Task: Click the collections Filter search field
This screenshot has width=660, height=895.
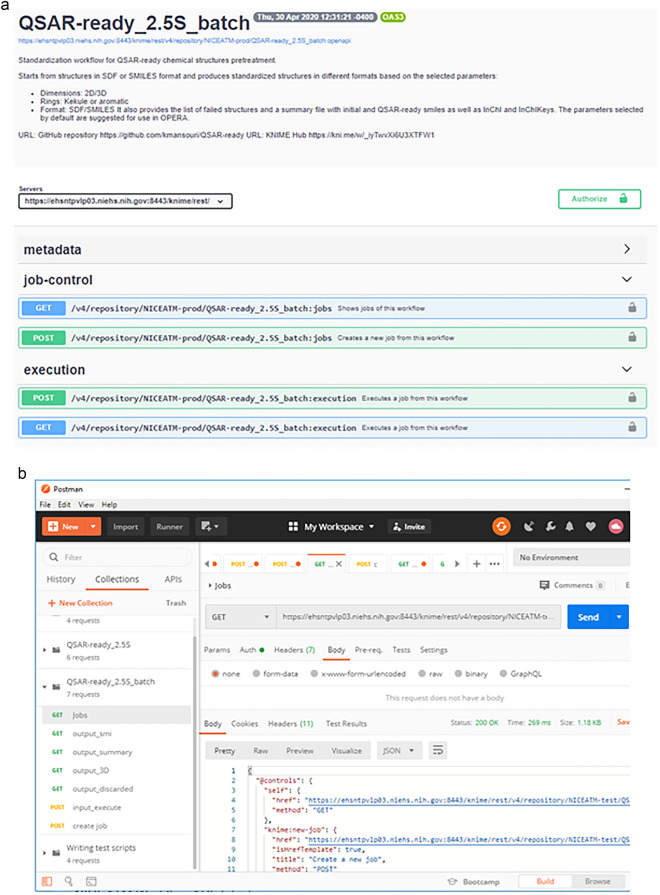Action: click(x=117, y=557)
